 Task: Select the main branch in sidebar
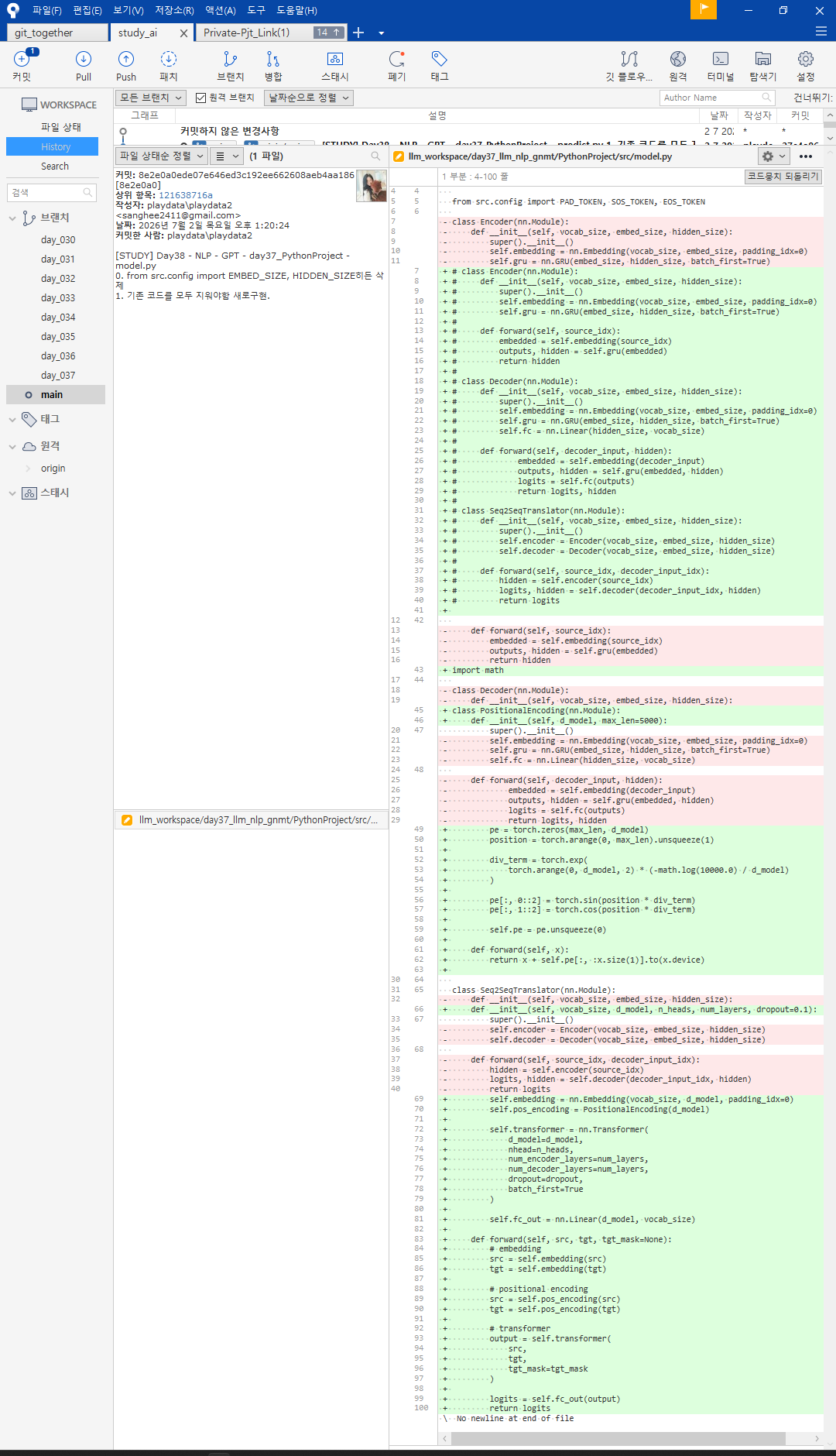[x=56, y=395]
